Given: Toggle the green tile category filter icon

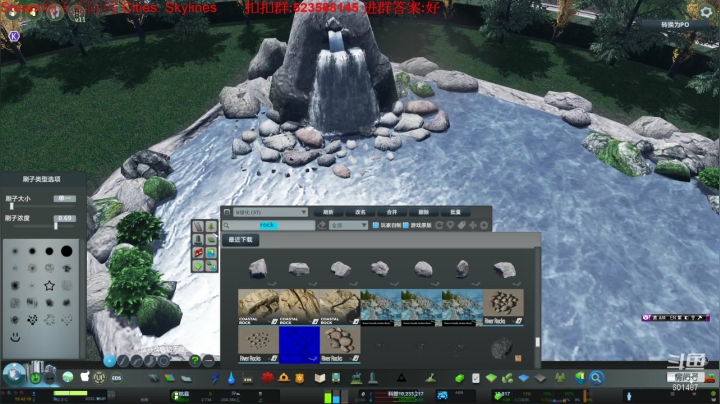Looking at the screenshot, I should [198, 265].
